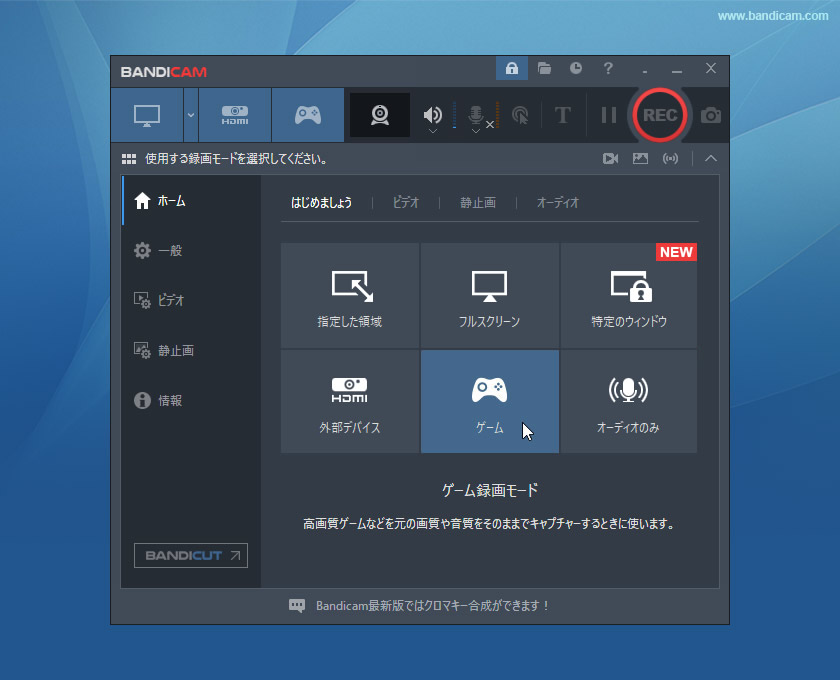Click the audio broadcast signal icon
Image resolution: width=840 pixels, height=680 pixels.
(670, 159)
